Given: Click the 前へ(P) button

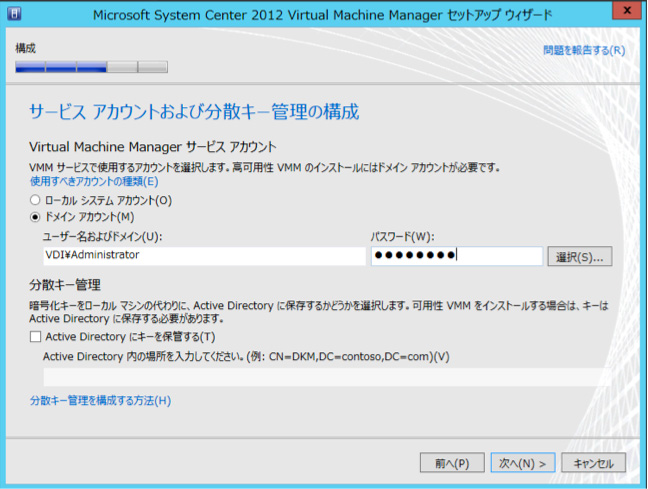Looking at the screenshot, I should click(452, 463).
